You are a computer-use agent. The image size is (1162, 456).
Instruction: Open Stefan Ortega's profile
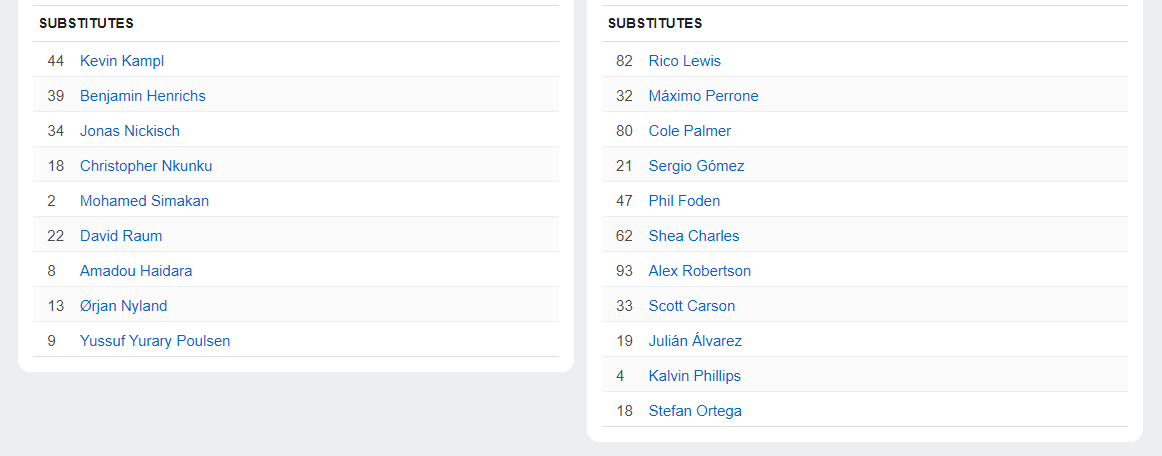(x=695, y=411)
